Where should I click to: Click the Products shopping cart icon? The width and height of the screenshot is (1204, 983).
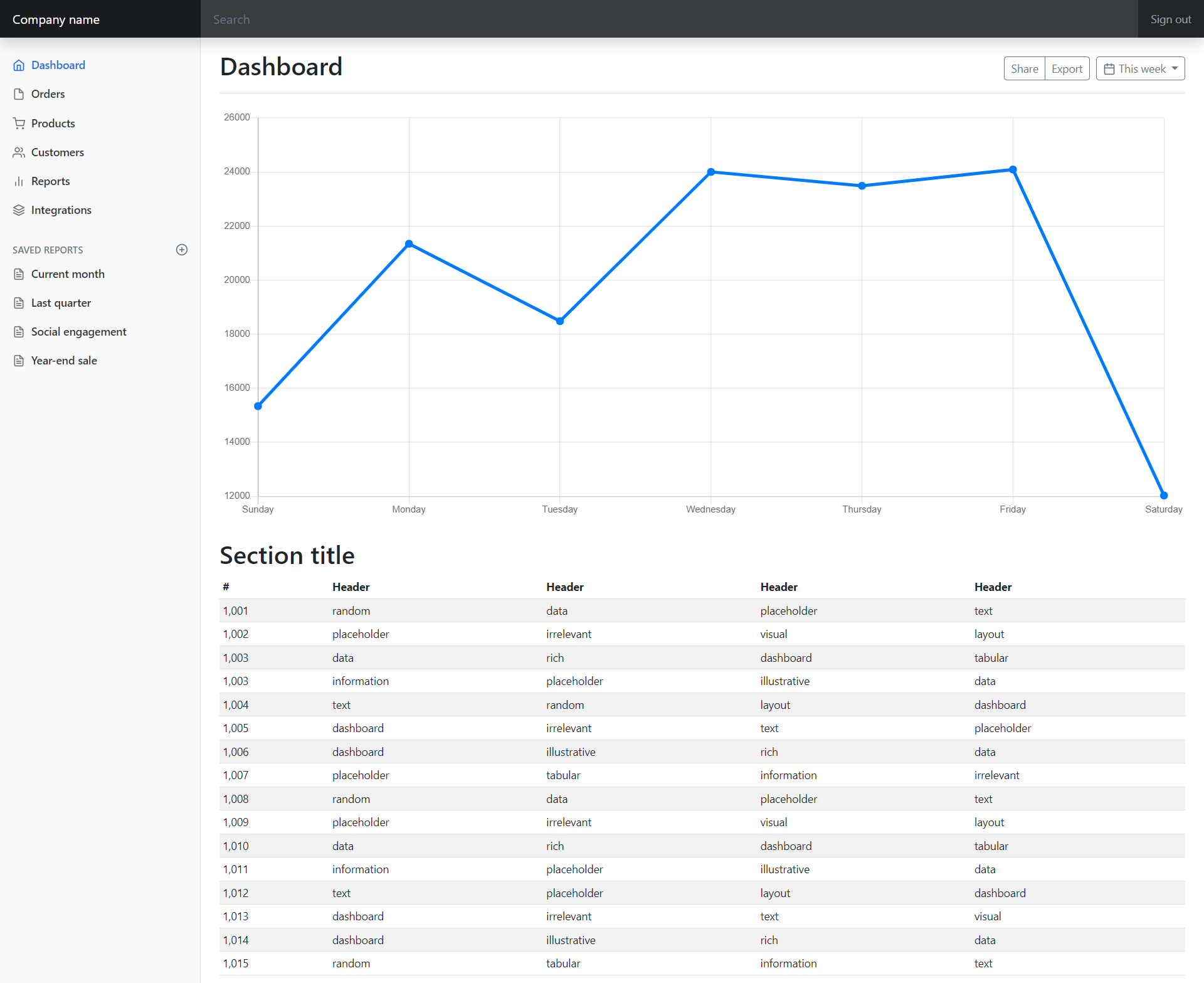point(19,124)
